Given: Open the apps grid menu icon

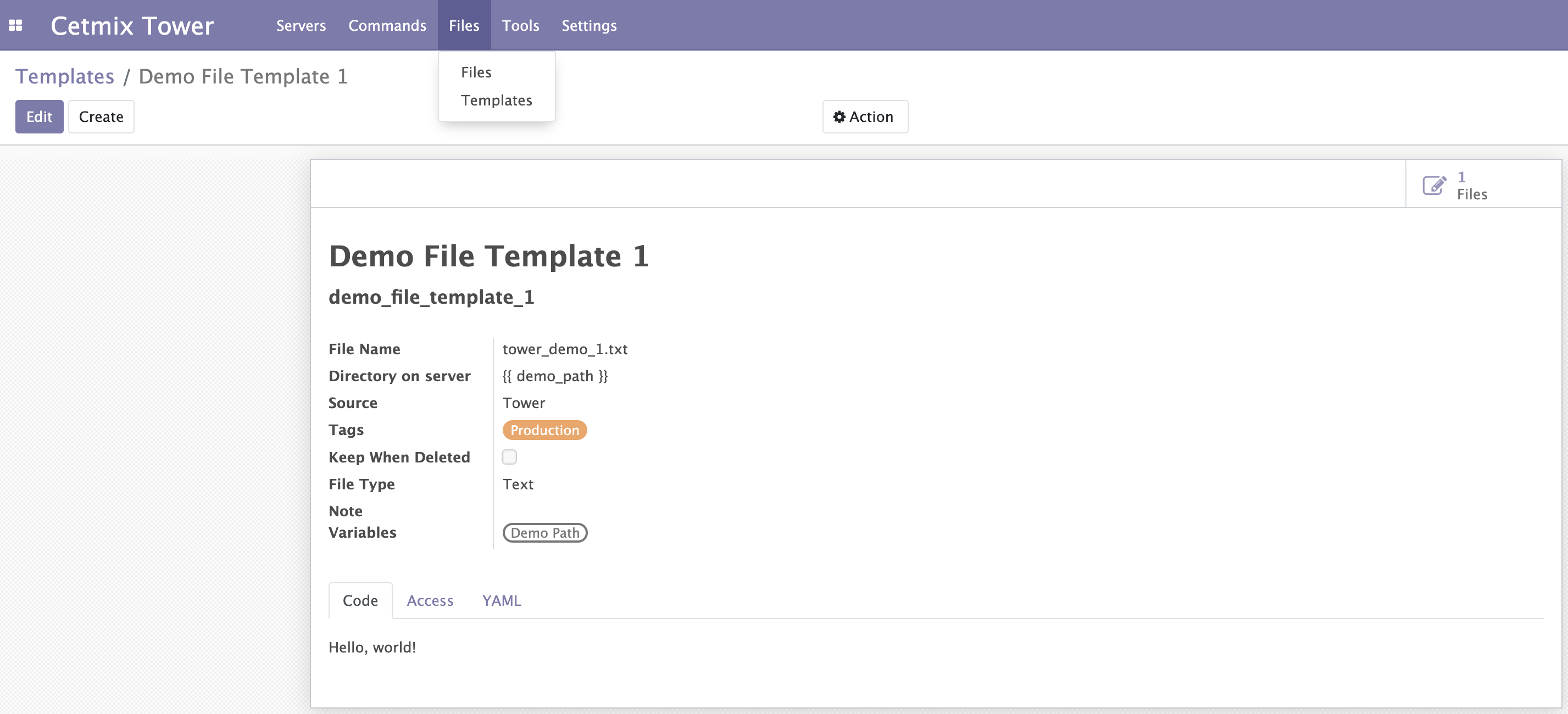Looking at the screenshot, I should click(x=16, y=26).
